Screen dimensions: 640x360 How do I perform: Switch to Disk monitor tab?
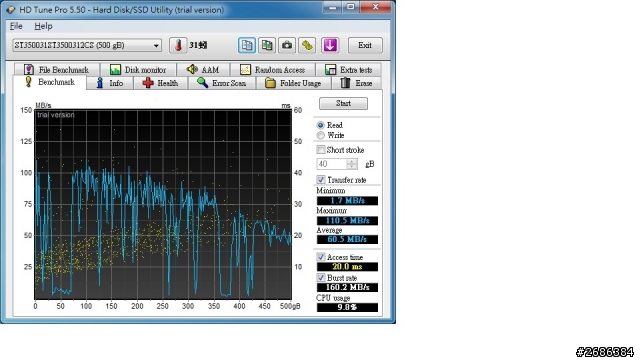pyautogui.click(x=138, y=70)
